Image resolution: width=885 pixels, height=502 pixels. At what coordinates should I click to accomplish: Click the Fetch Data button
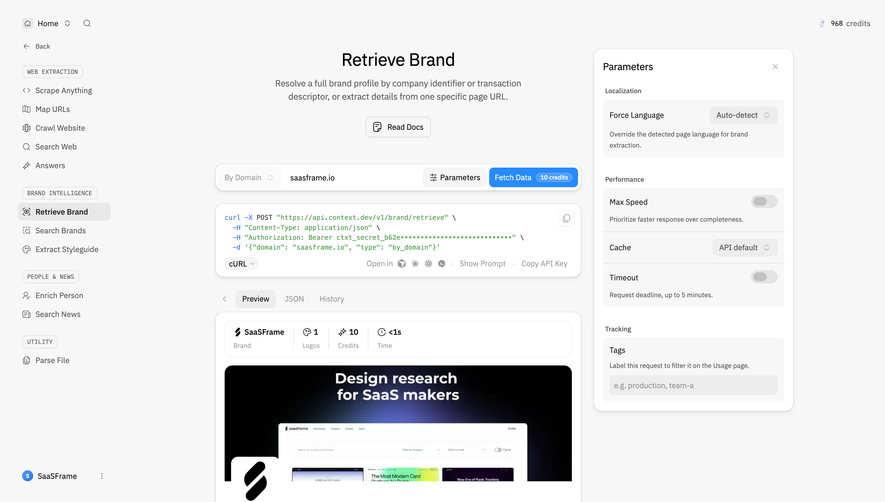pyautogui.click(x=533, y=177)
